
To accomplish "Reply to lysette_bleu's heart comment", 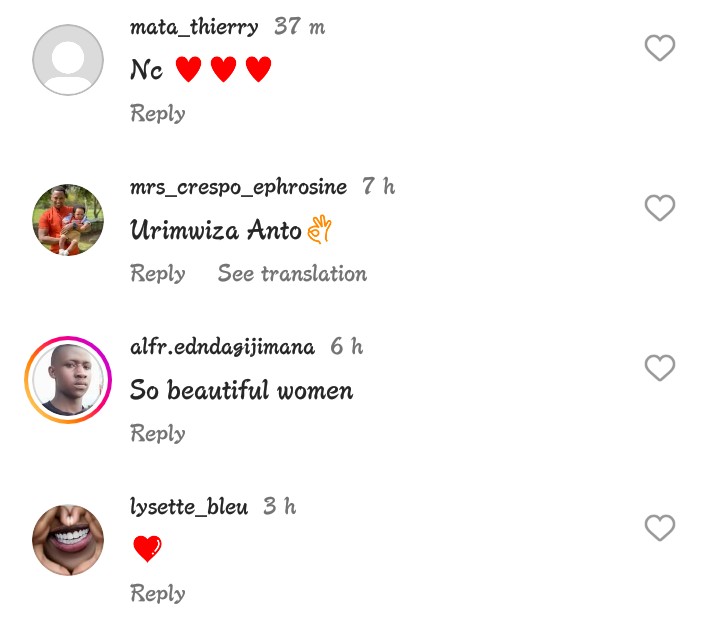I will pyautogui.click(x=158, y=594).
